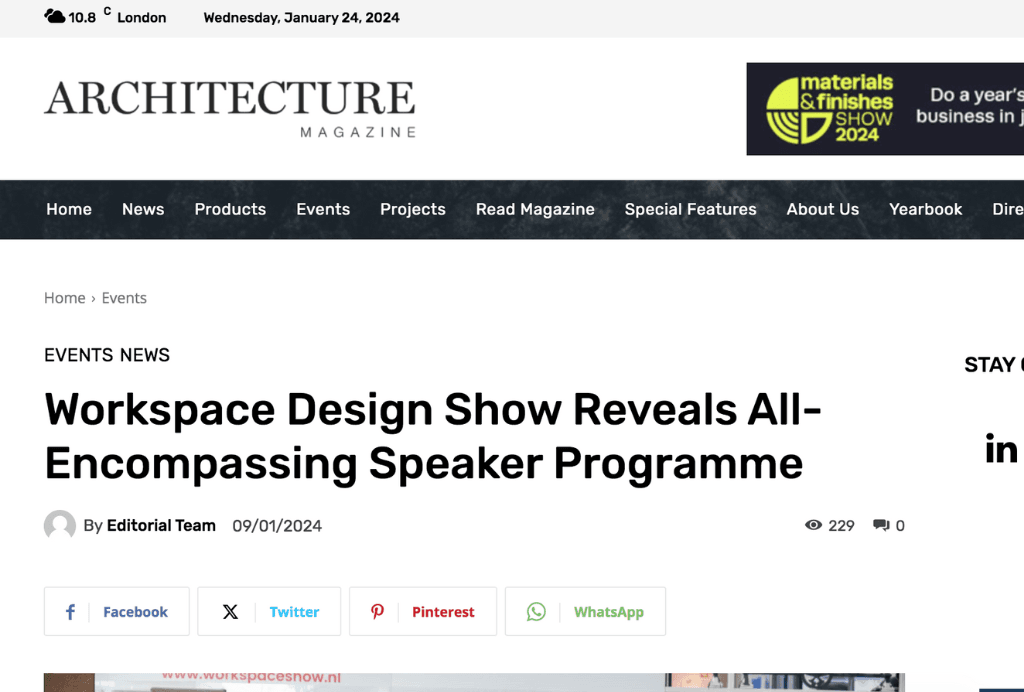Open the News navigation item
This screenshot has height=692, width=1024.
[143, 209]
